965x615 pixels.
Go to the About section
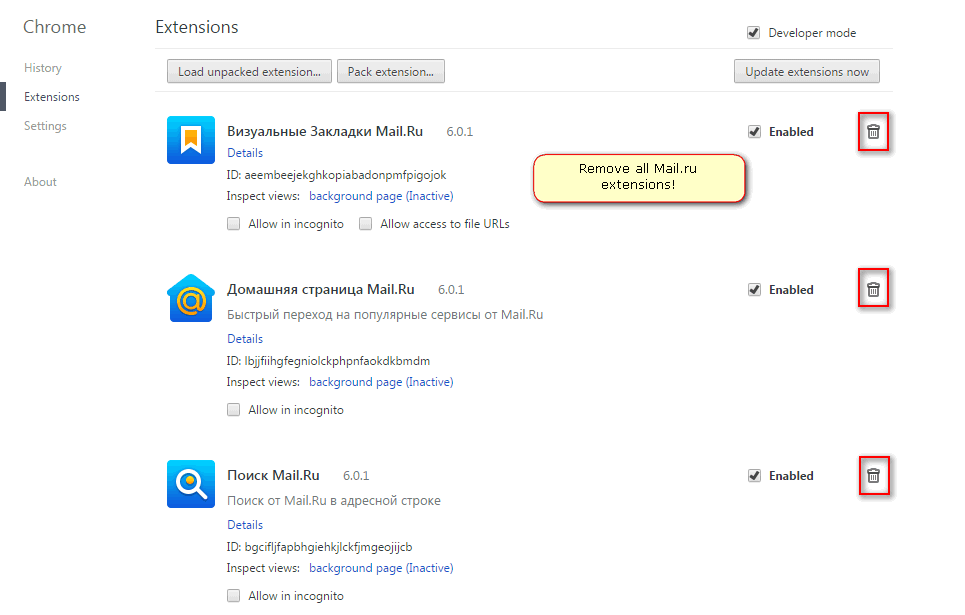click(40, 181)
